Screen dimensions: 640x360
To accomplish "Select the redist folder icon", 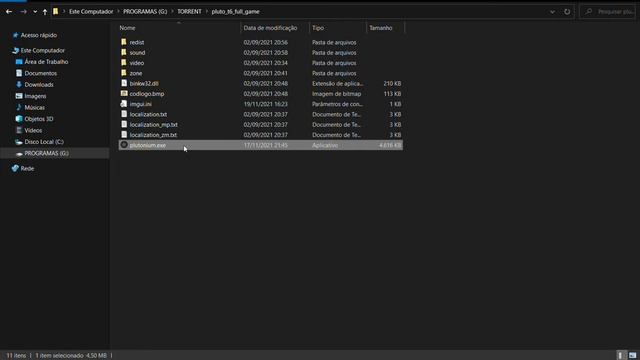I will [x=124, y=42].
